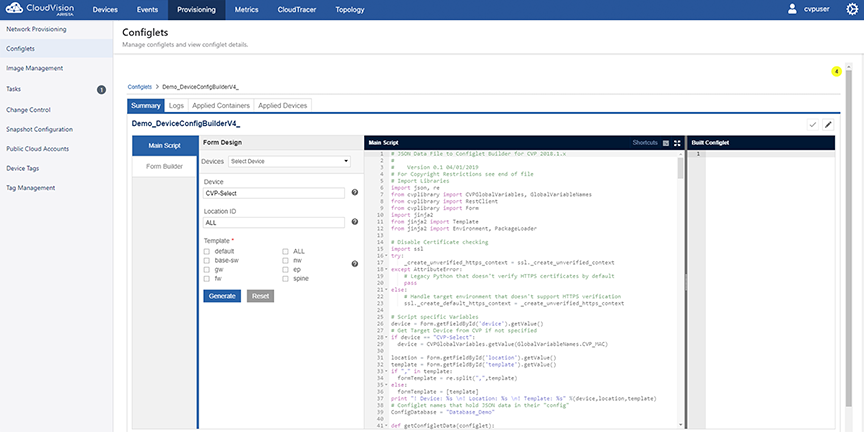Click the cvpuser account name

tap(817, 9)
